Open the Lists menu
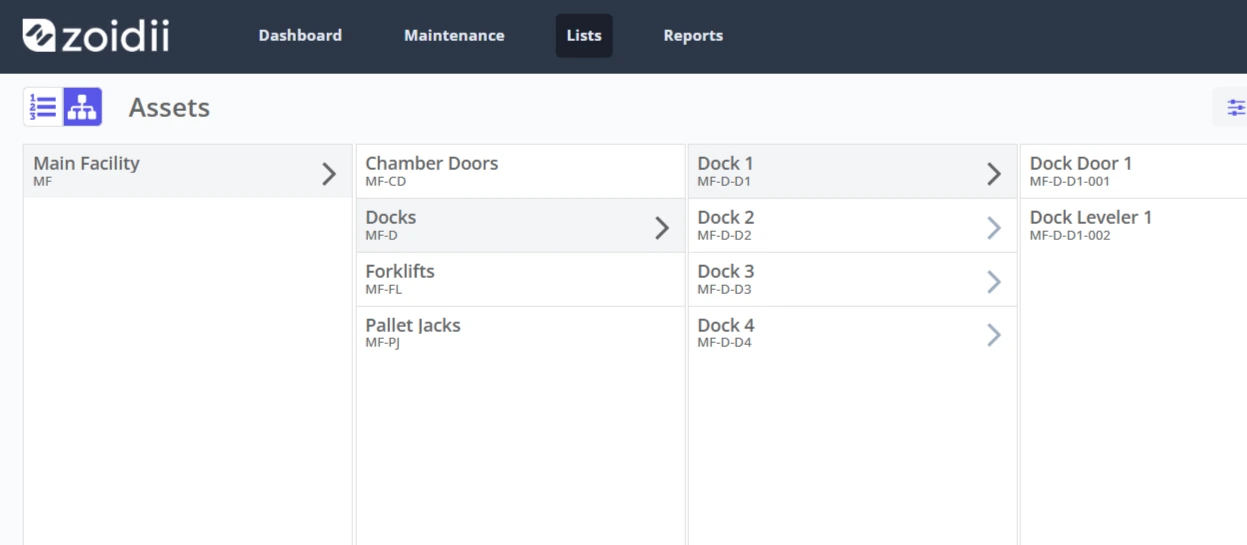This screenshot has width=1247, height=545. pos(584,36)
